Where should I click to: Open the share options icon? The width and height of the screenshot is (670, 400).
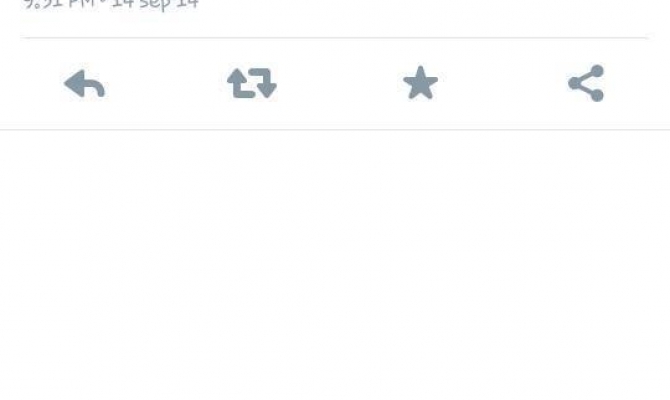(586, 83)
